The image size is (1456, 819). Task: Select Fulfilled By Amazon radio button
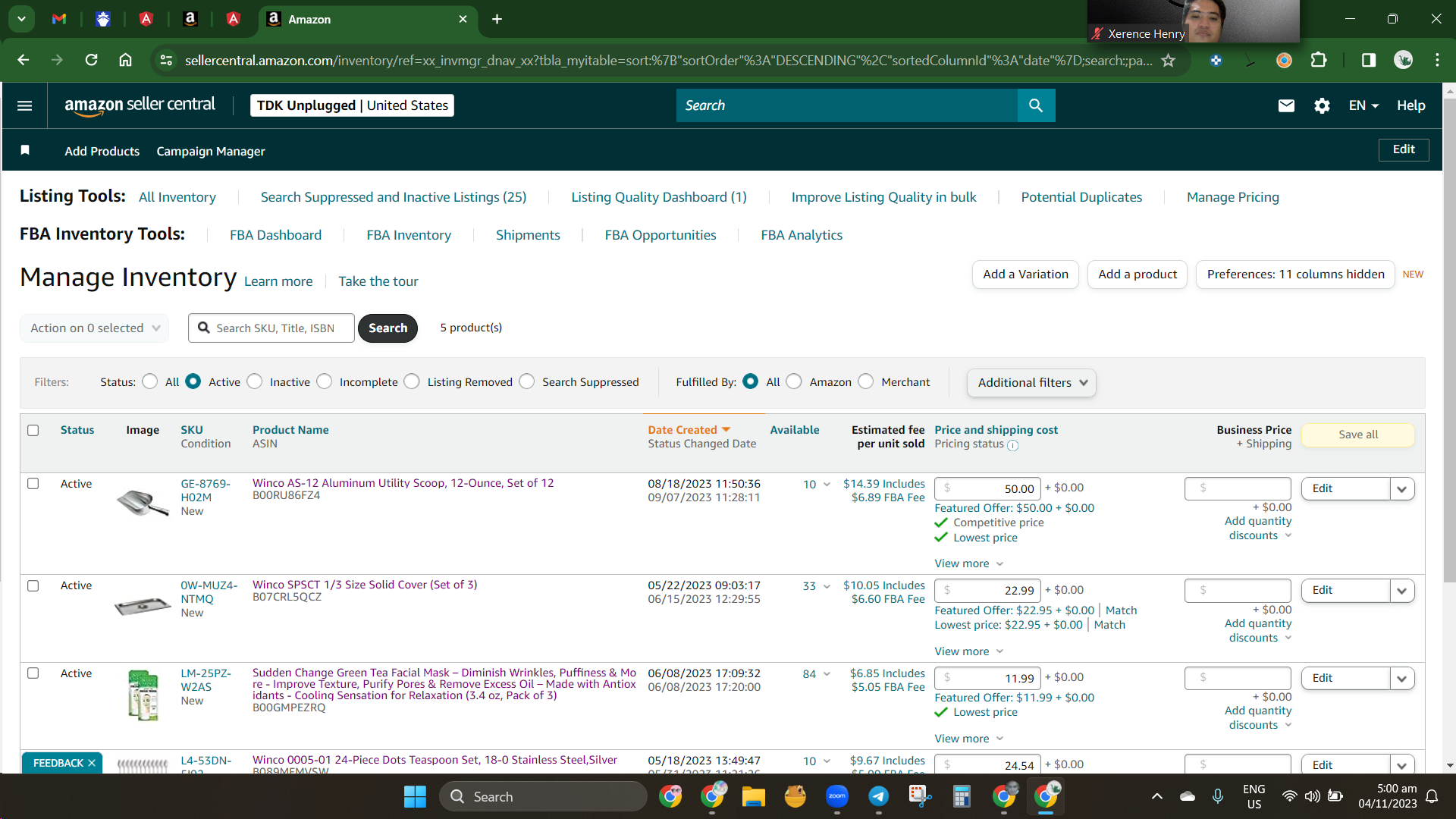(x=794, y=381)
